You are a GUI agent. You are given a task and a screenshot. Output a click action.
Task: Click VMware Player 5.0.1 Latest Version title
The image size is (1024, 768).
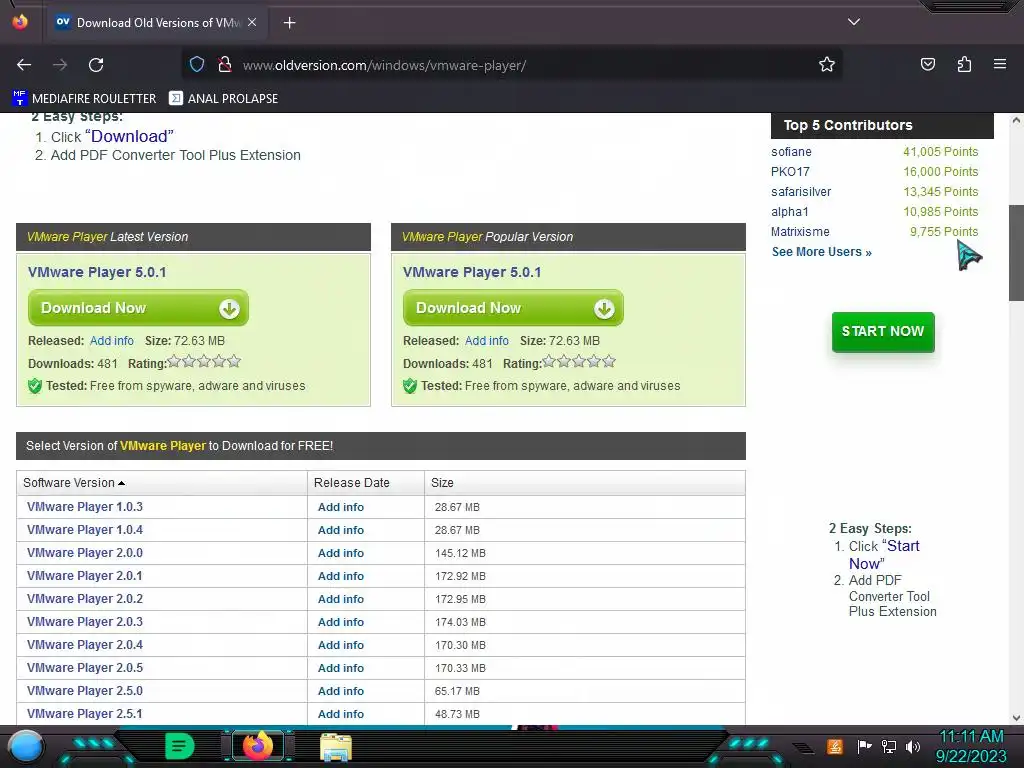click(97, 272)
